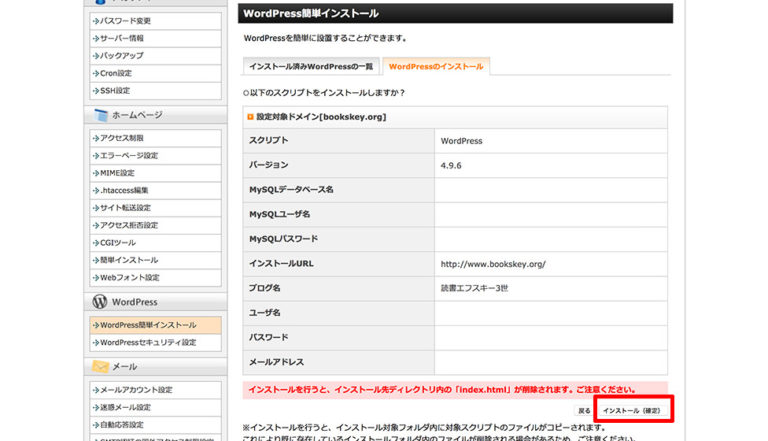
Task: Click the blog name 読書エフスキー3世
Action: pyautogui.click(x=474, y=289)
